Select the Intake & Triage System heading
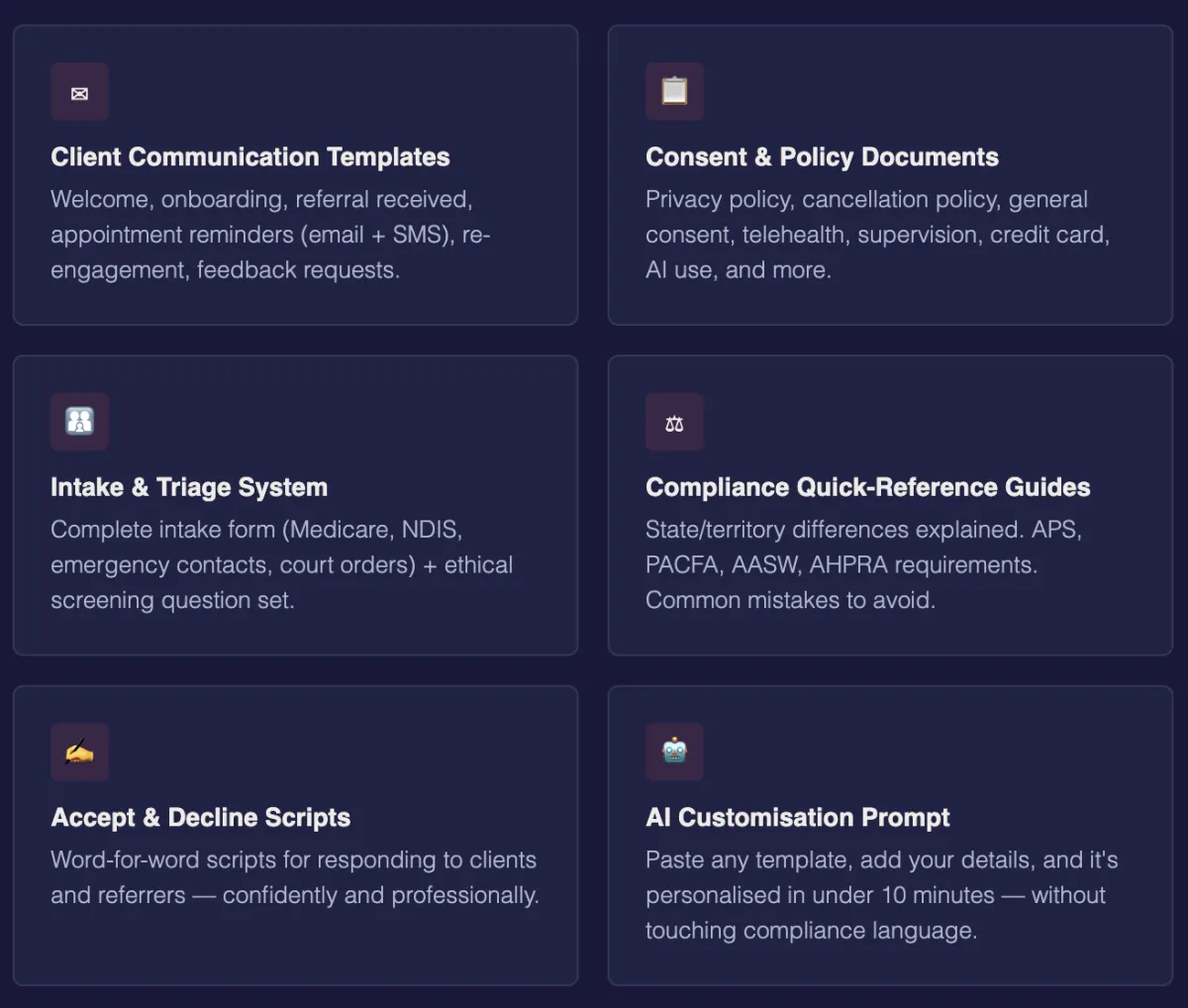 (x=189, y=487)
